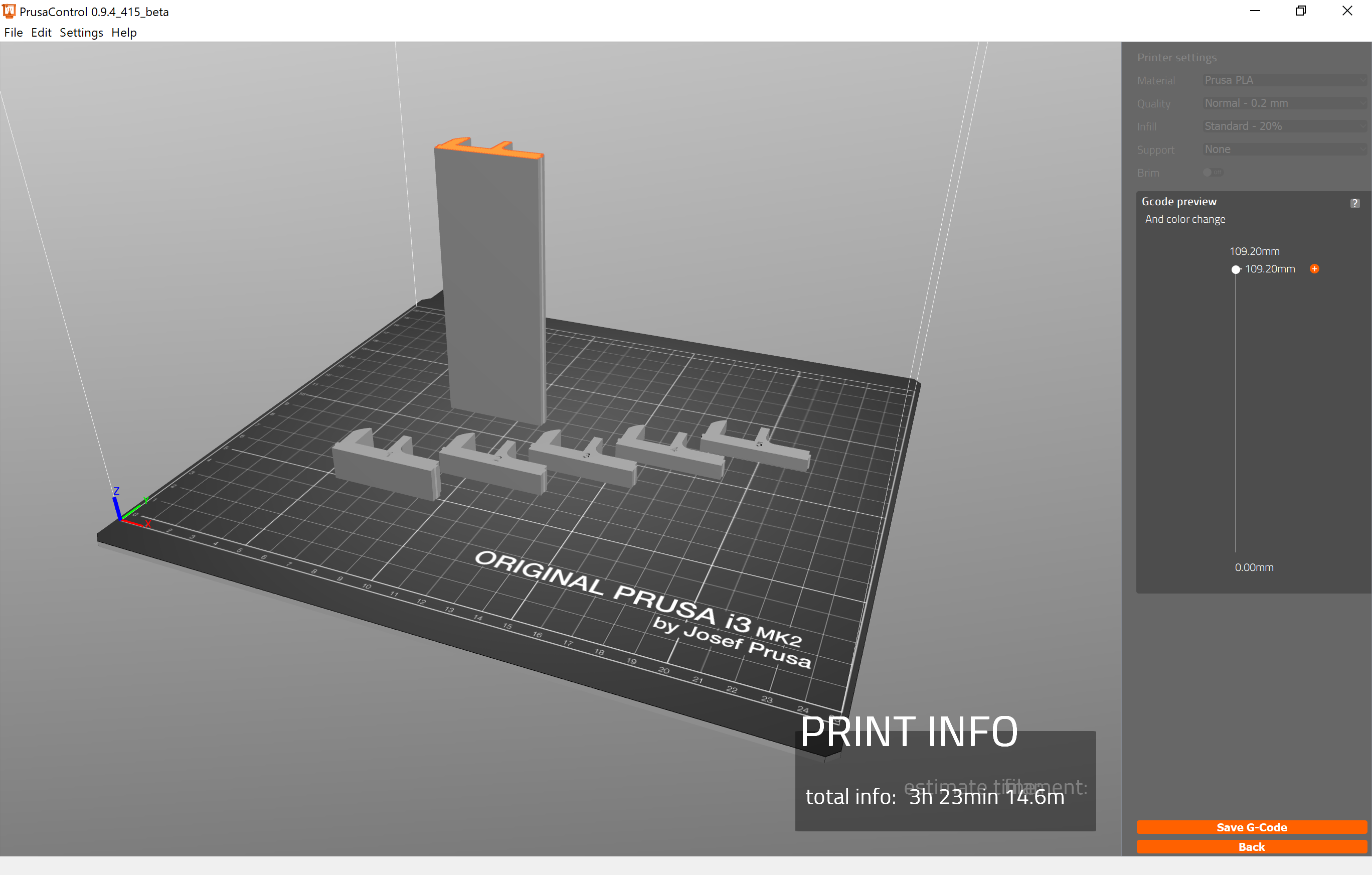Open the Material dropdown showing Prusa PLA
This screenshot has height=875, width=1372.
[x=1284, y=80]
